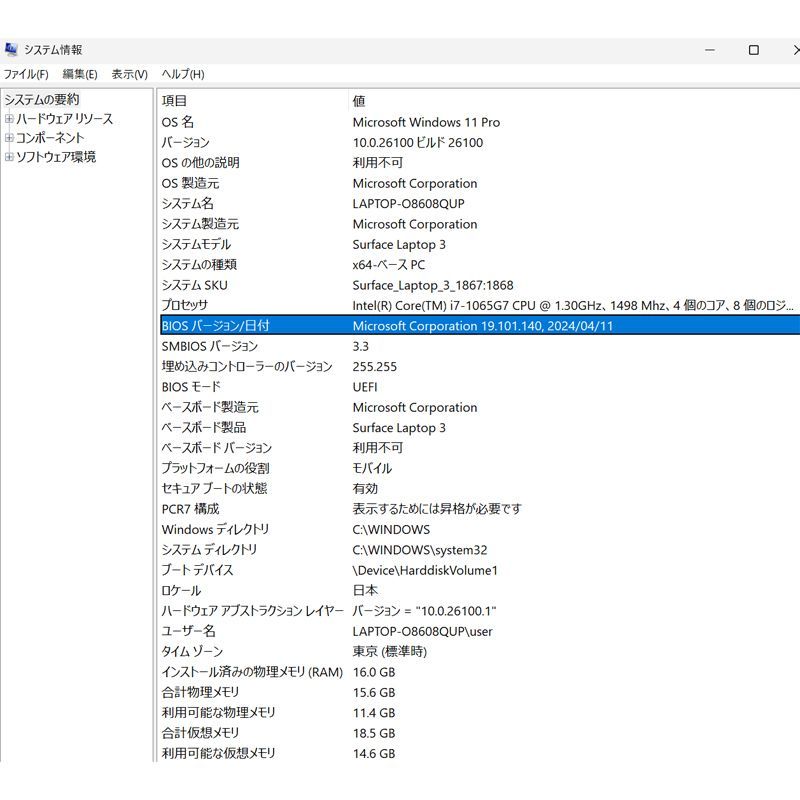
Task: Select the 利用可能な物理メモリ row
Action: click(x=480, y=713)
